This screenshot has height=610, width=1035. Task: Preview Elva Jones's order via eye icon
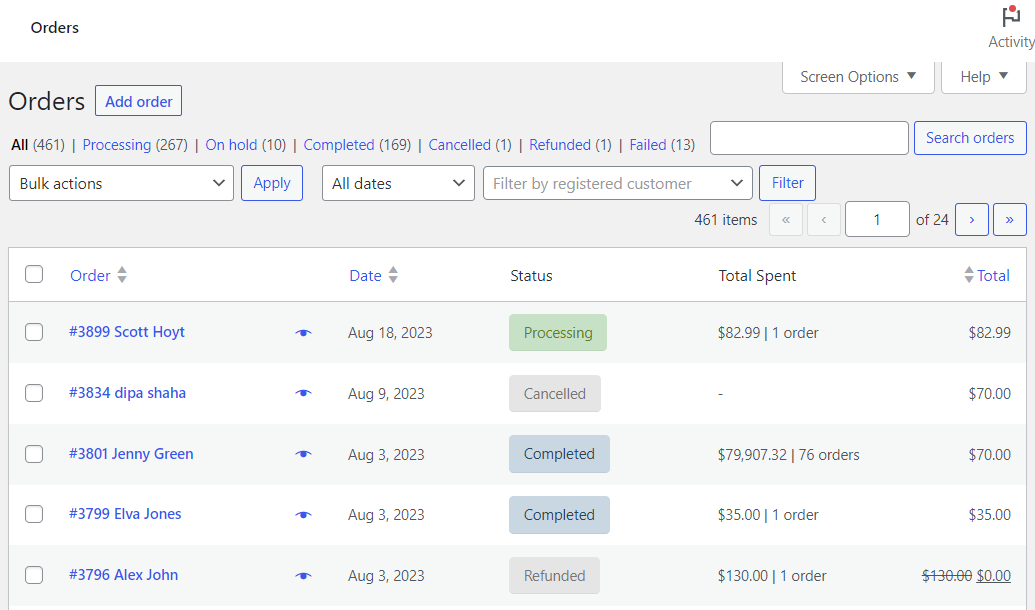point(303,514)
